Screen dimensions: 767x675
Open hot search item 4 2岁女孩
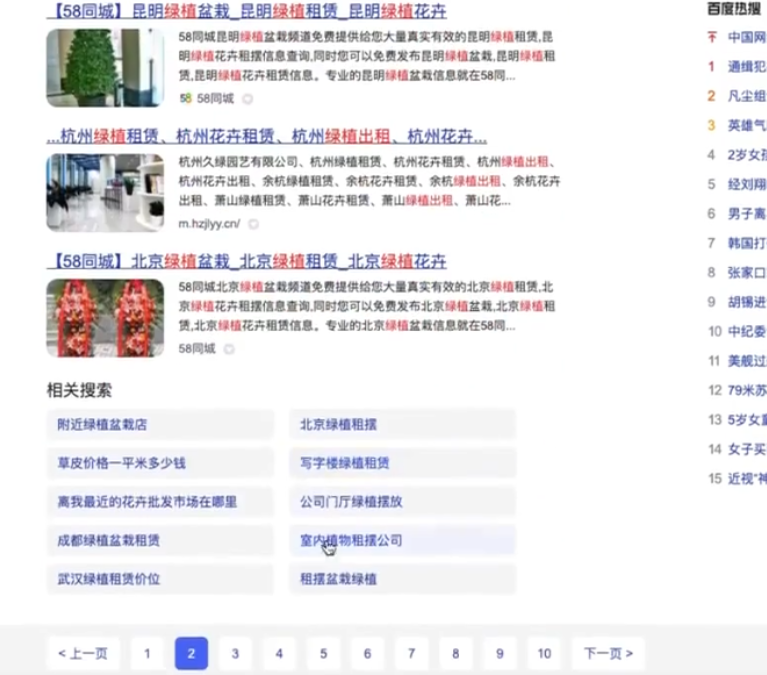click(747, 155)
